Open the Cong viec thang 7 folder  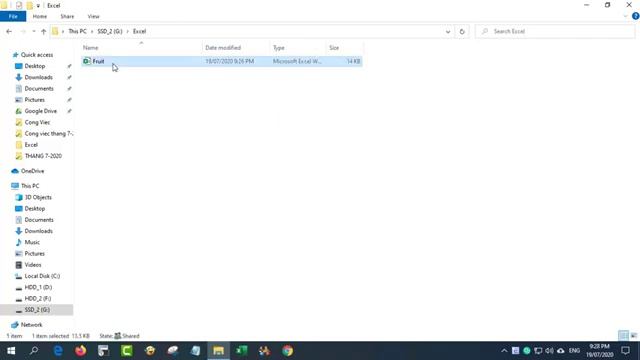click(x=49, y=133)
